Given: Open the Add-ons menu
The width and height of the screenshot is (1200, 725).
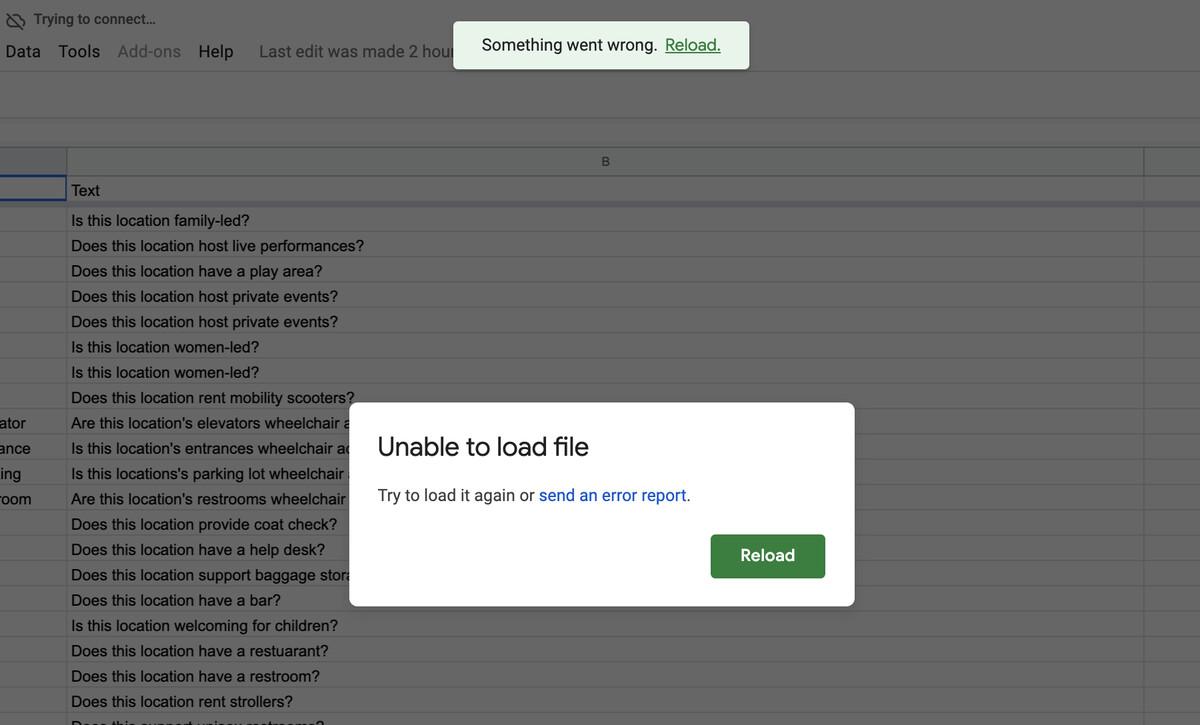Looking at the screenshot, I should pos(149,51).
